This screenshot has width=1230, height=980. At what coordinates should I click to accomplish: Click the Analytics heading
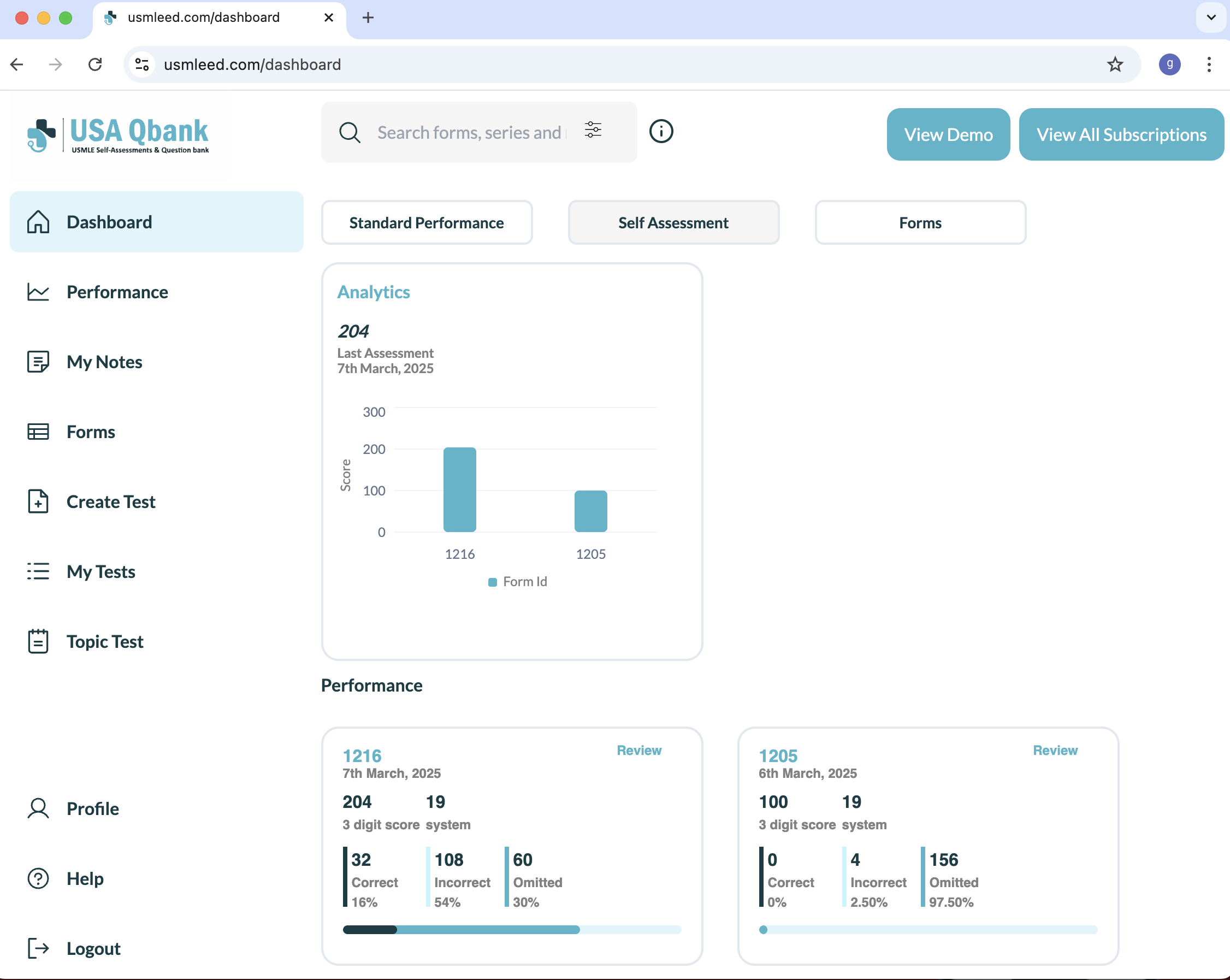[x=373, y=292]
